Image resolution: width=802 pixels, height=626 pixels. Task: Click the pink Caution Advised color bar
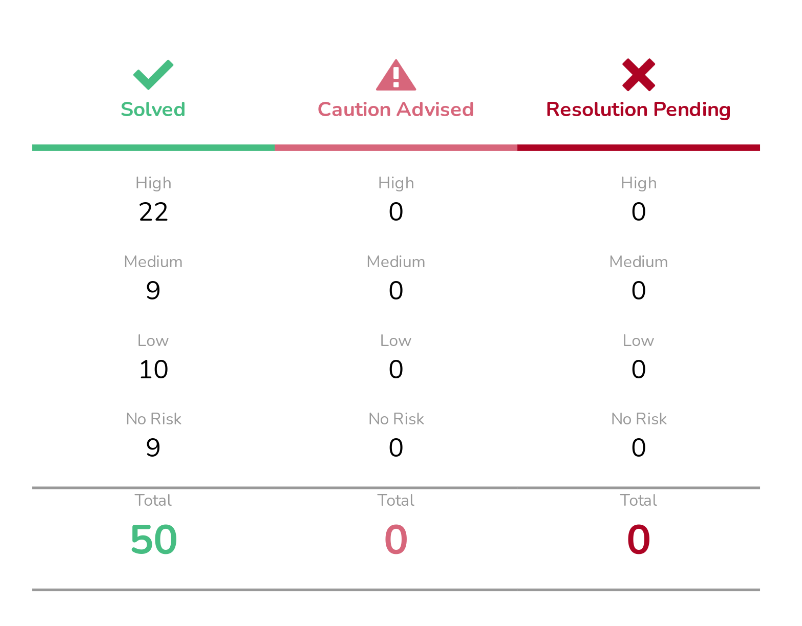click(x=396, y=148)
